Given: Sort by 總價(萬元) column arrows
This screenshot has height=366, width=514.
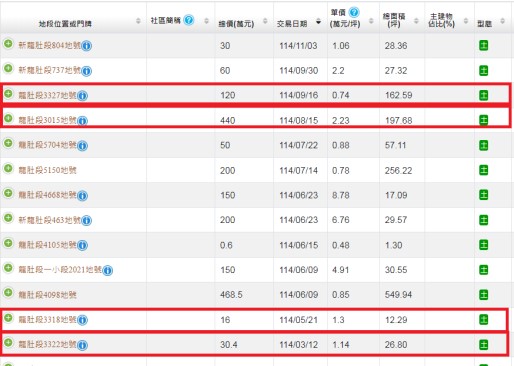Looking at the screenshot, I should pyautogui.click(x=265, y=21).
